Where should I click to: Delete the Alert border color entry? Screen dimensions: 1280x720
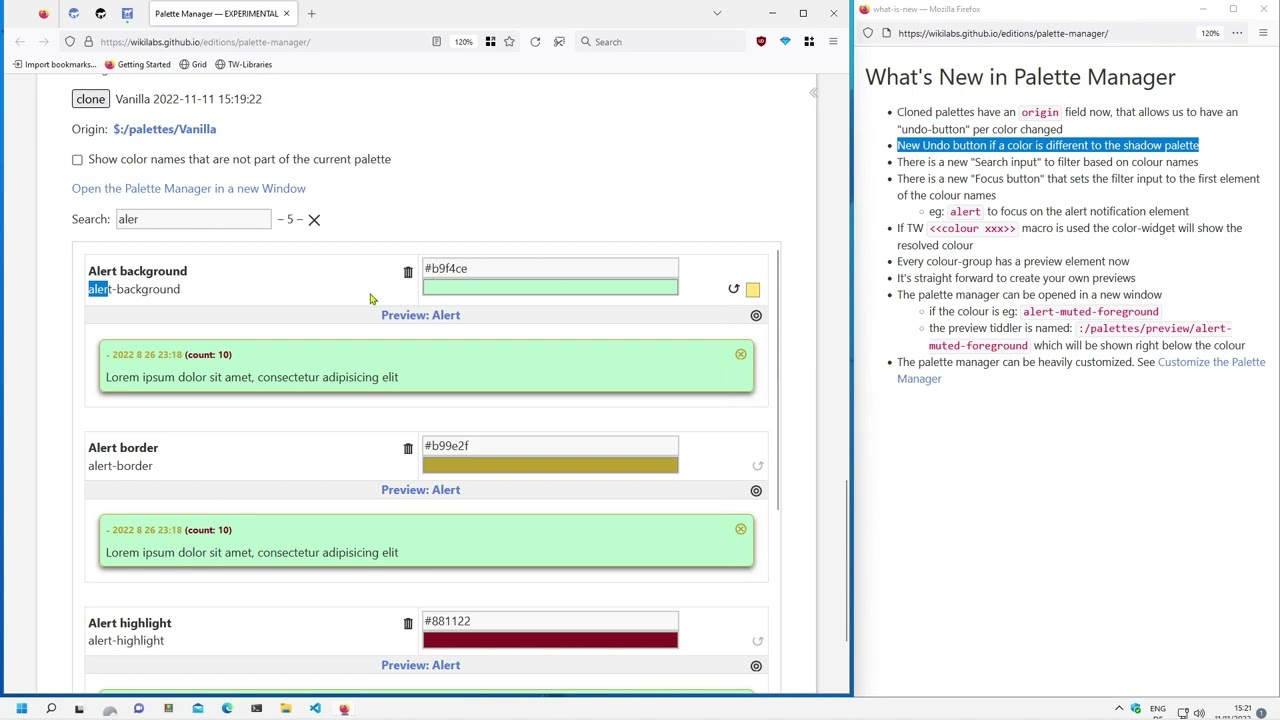tap(407, 448)
